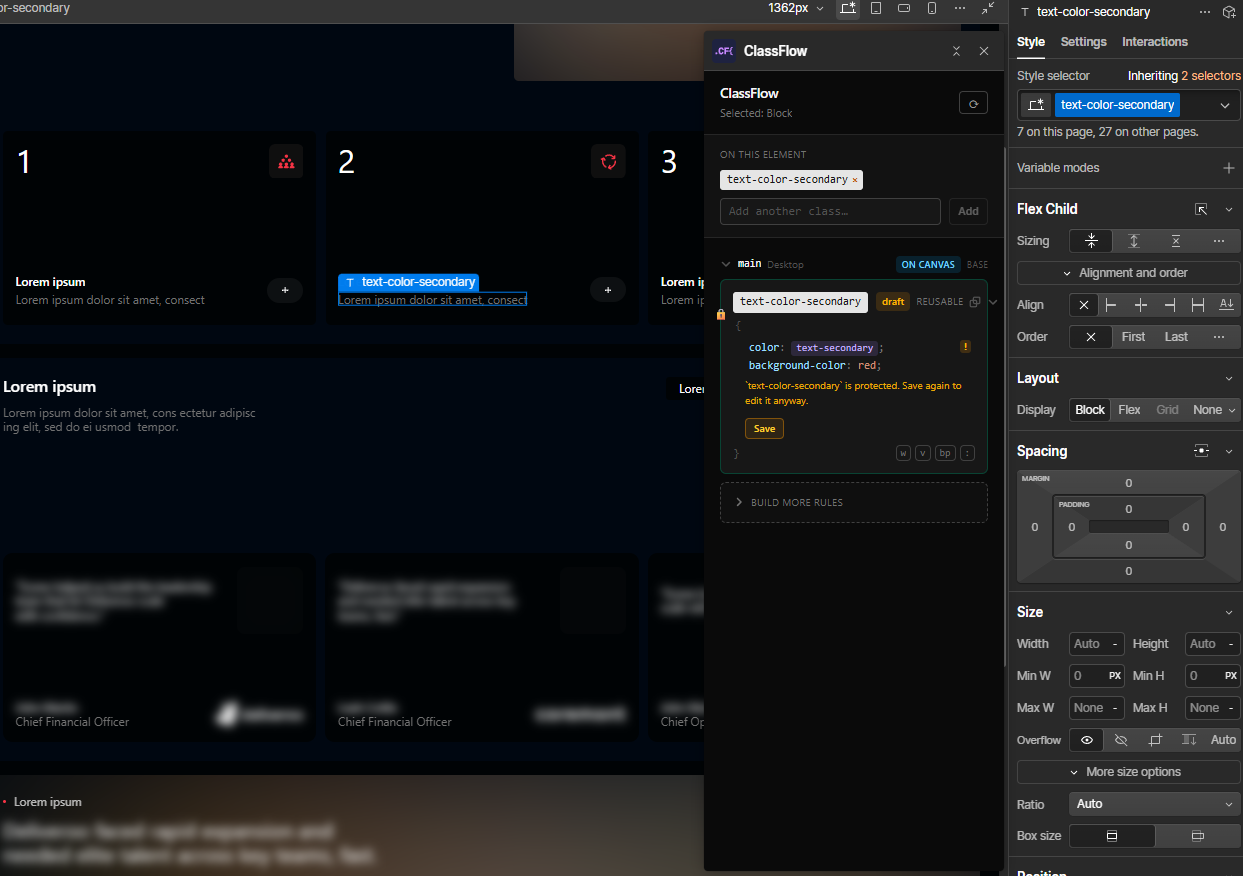Switch to the tablet breakpoint icon
Viewport: 1243px width, 876px height.
(876, 8)
